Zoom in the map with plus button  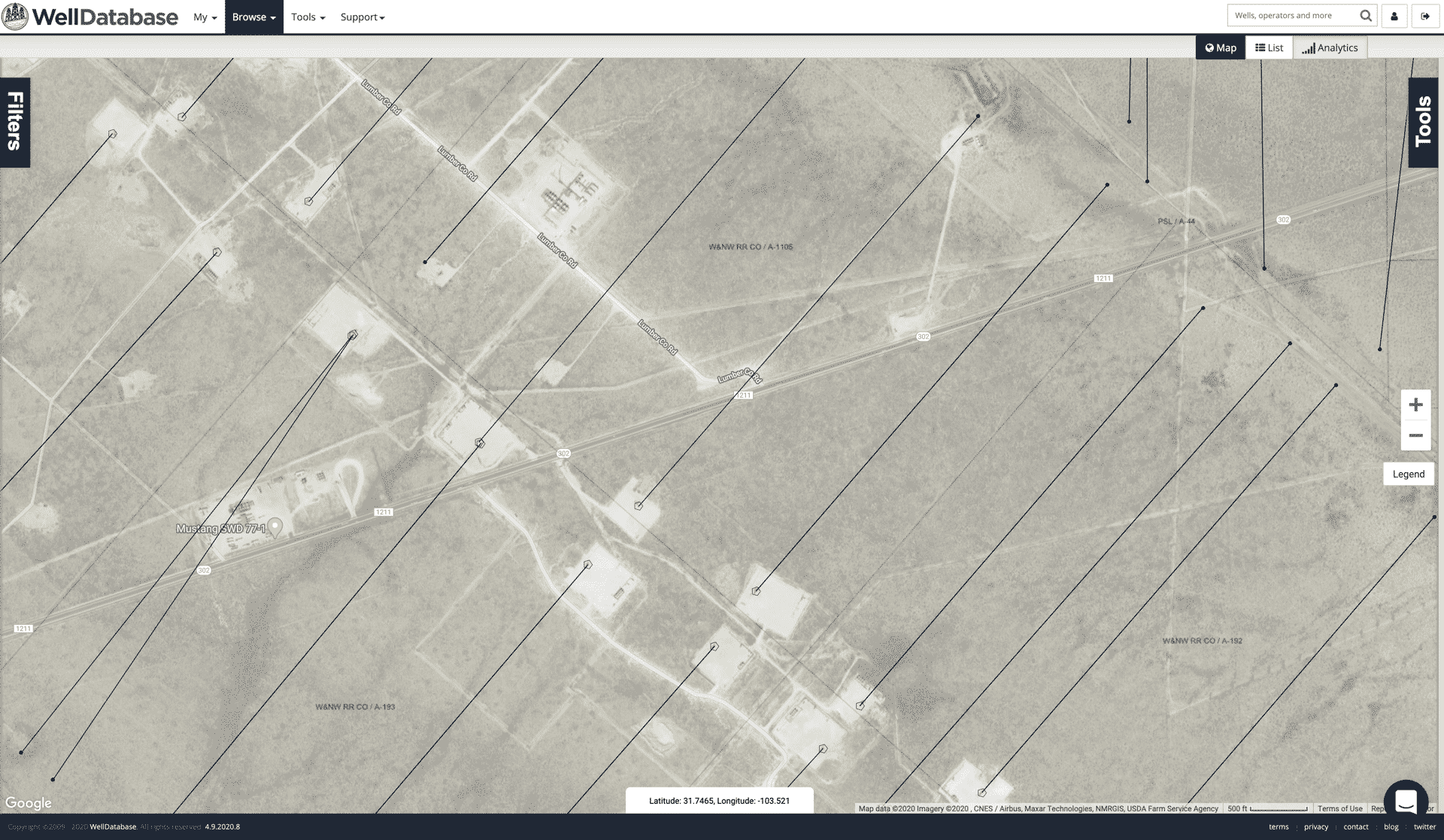coord(1415,405)
